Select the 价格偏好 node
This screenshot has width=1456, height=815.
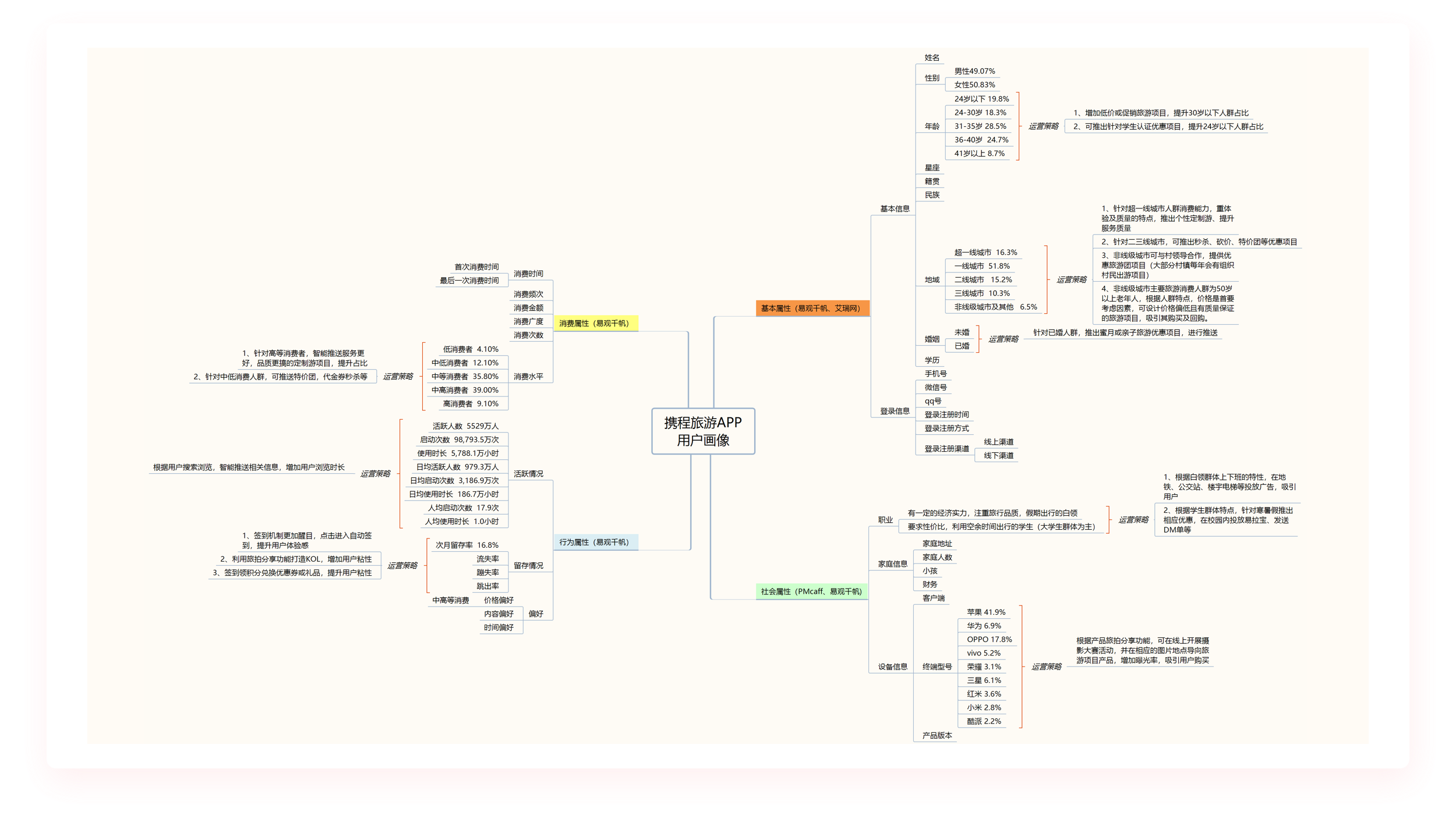499,600
